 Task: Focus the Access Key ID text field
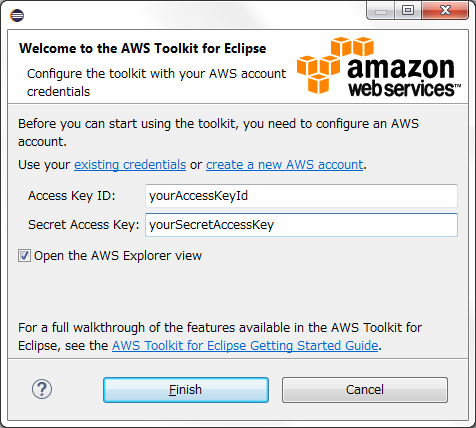pyautogui.click(x=301, y=196)
